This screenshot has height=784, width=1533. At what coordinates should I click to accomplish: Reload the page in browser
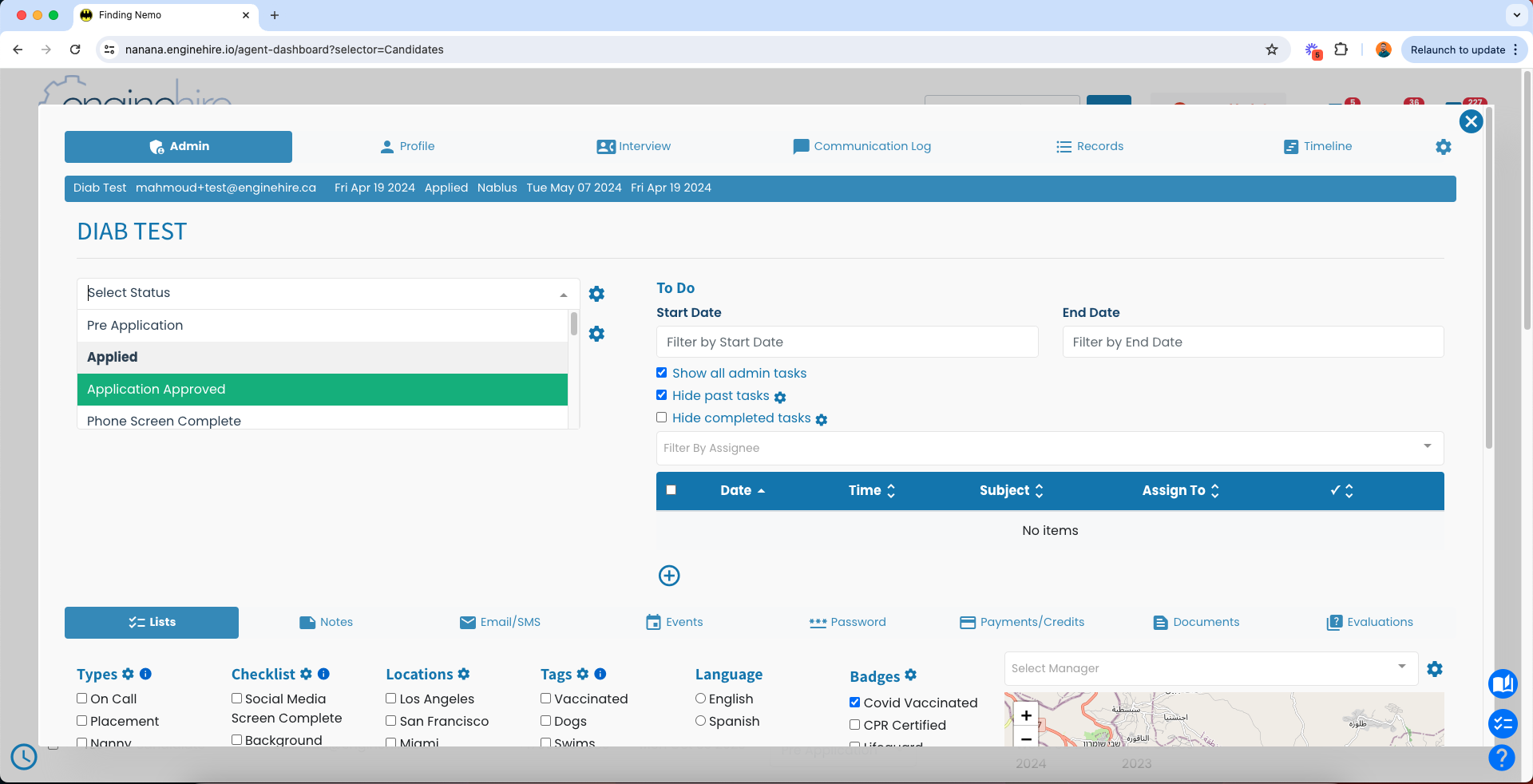[75, 49]
